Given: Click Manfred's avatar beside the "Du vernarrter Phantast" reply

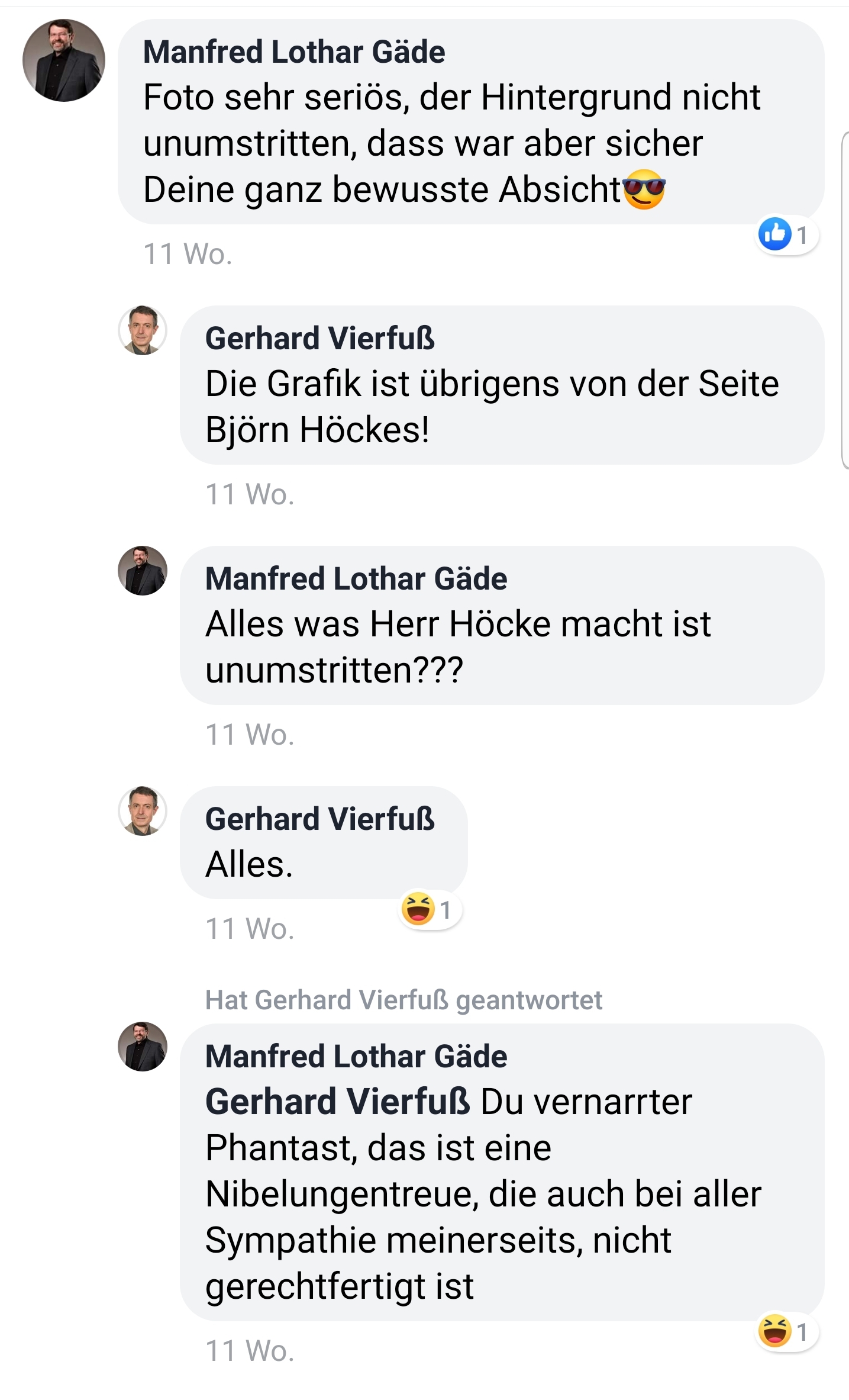Looking at the screenshot, I should point(143,1047).
